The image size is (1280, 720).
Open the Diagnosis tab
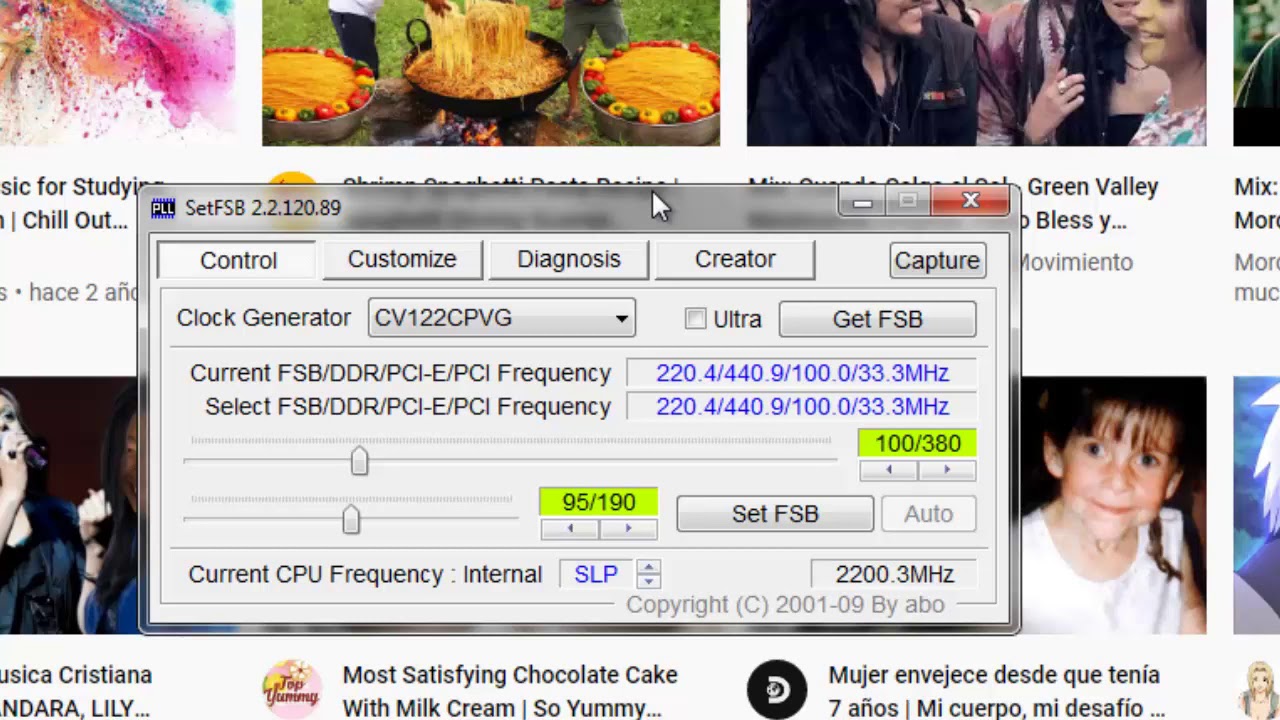[x=569, y=259]
